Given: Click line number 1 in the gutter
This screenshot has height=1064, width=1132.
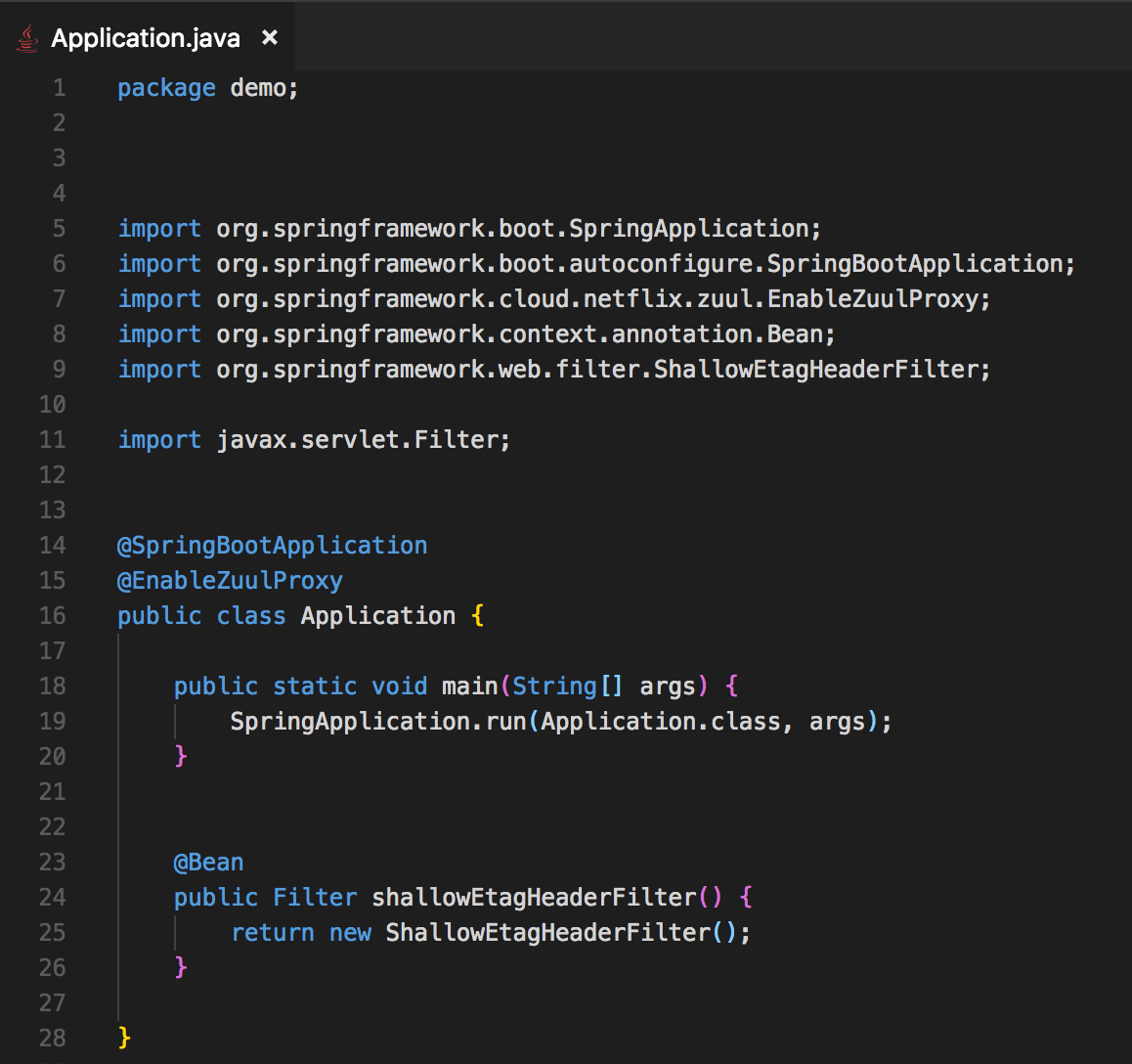Looking at the screenshot, I should 60,88.
